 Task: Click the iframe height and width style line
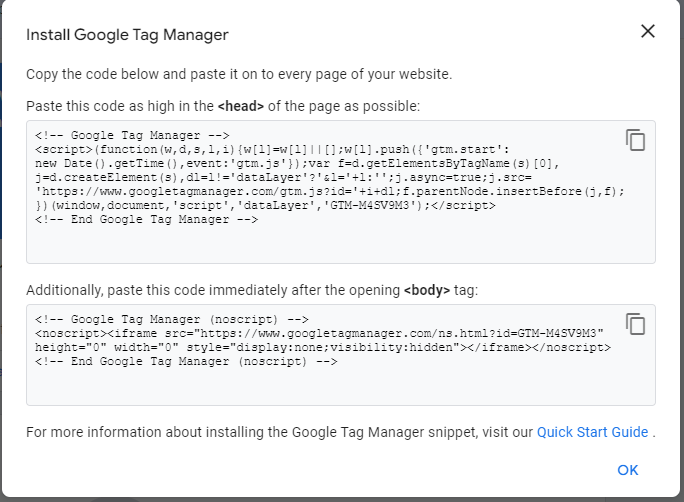point(320,347)
